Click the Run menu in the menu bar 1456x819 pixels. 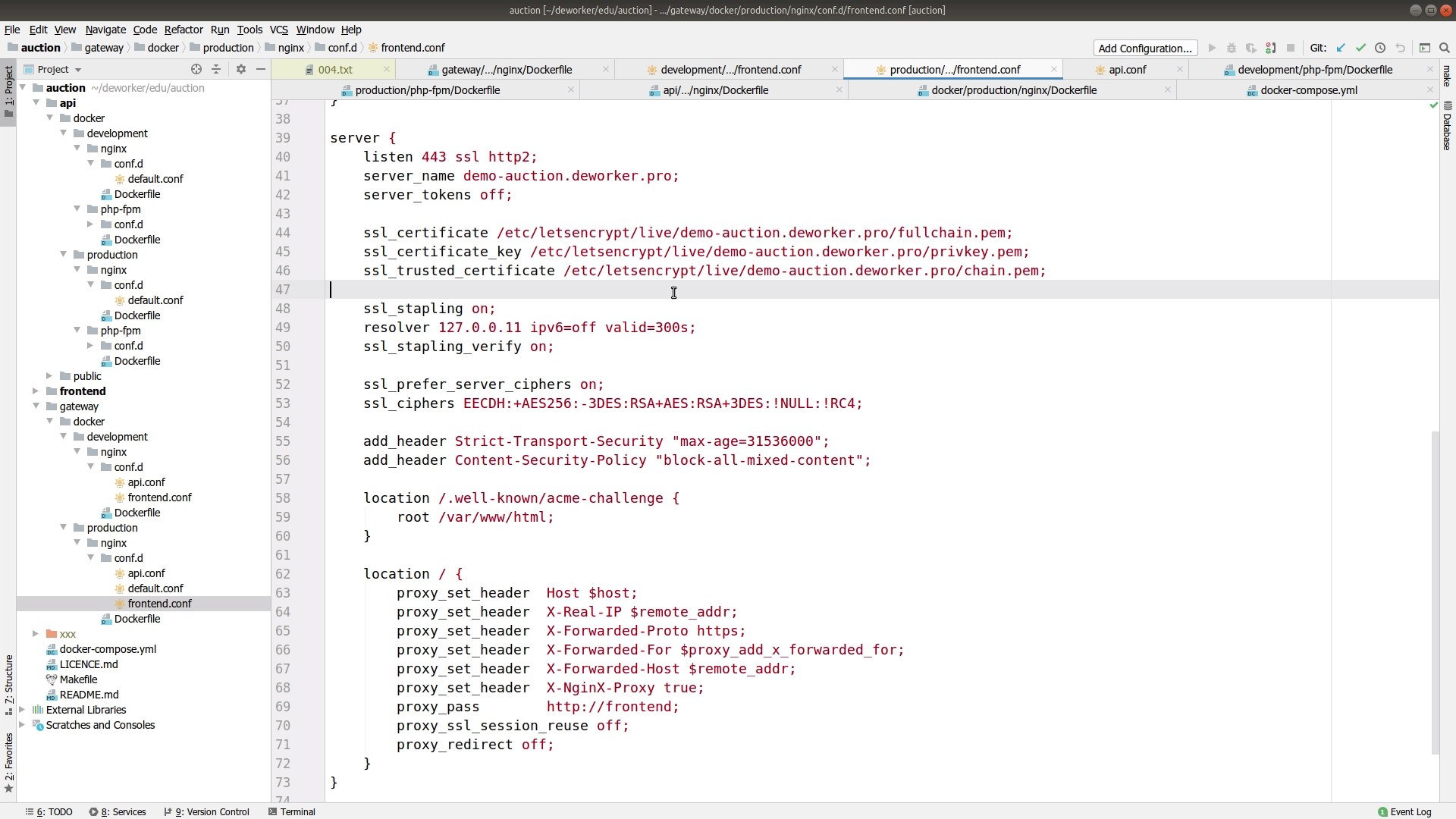(x=220, y=29)
